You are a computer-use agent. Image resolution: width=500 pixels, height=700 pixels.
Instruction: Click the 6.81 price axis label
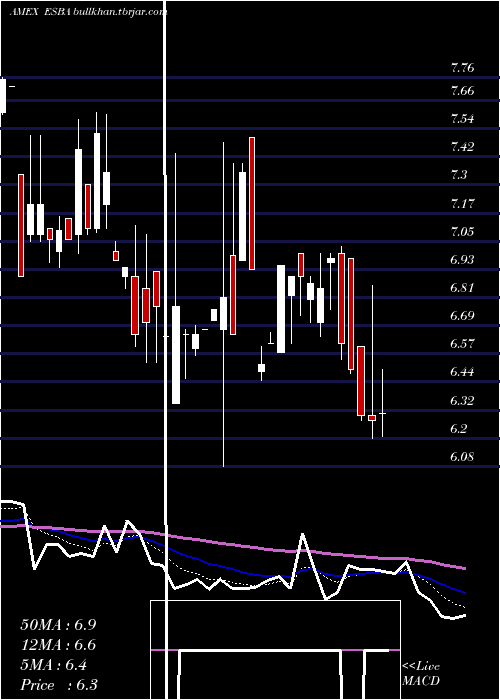click(x=462, y=288)
